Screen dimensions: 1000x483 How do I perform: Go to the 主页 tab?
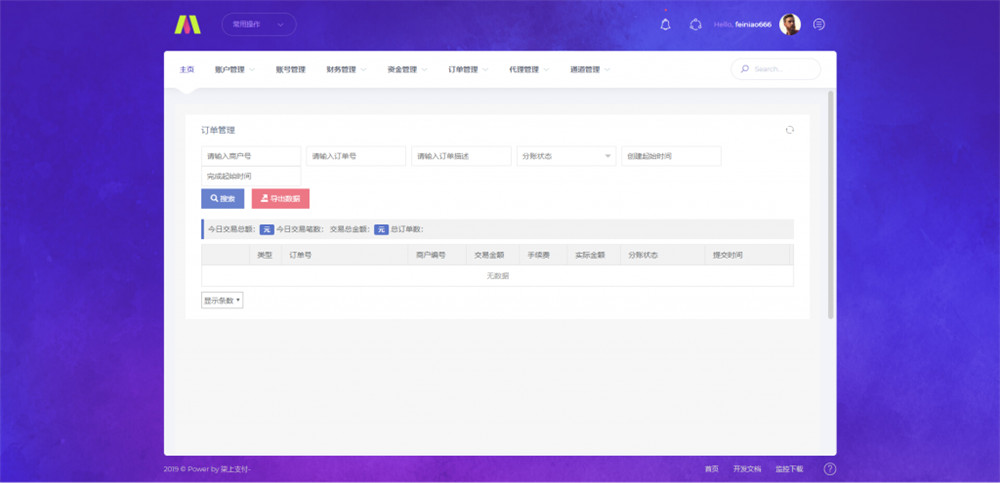tap(187, 70)
